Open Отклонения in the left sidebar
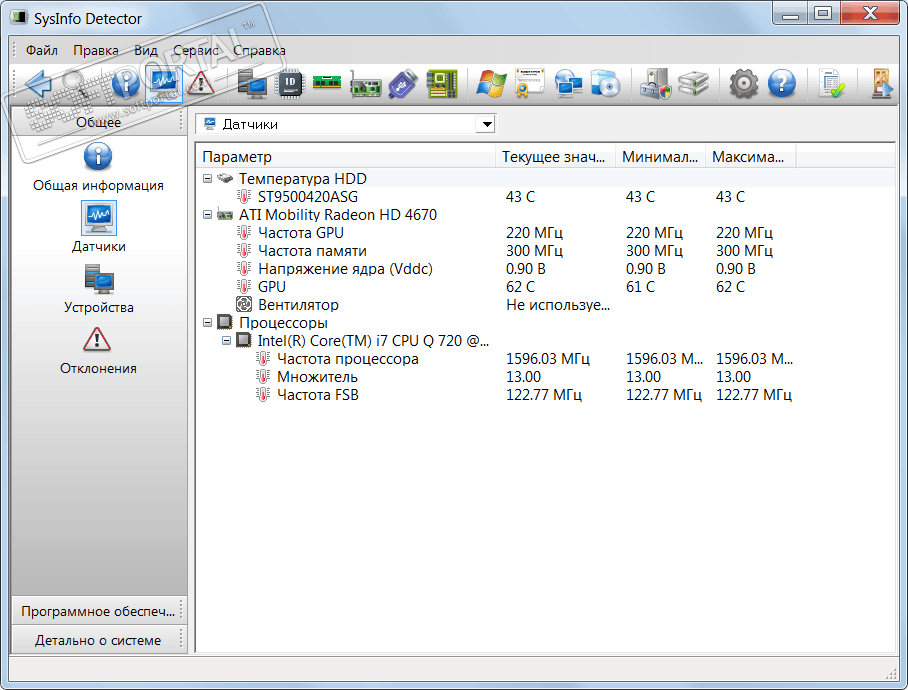Image resolution: width=908 pixels, height=690 pixels. click(98, 350)
